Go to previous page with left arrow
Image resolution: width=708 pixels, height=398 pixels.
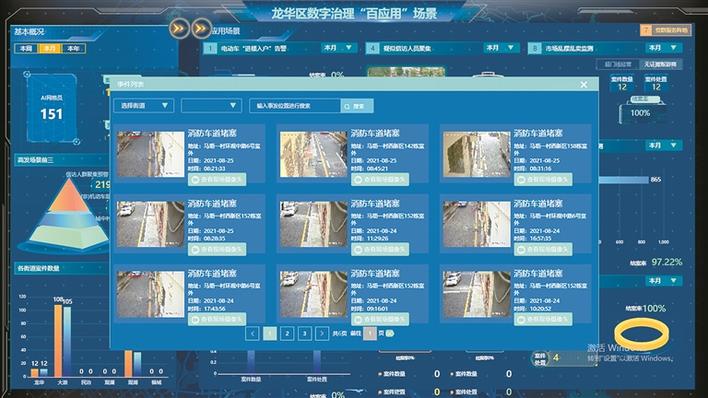click(252, 333)
